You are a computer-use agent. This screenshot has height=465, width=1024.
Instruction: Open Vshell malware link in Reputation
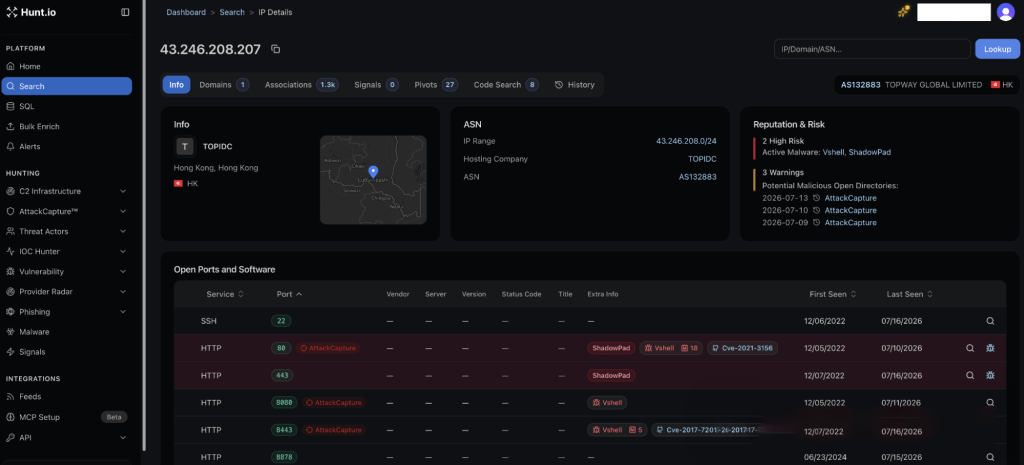coord(833,152)
